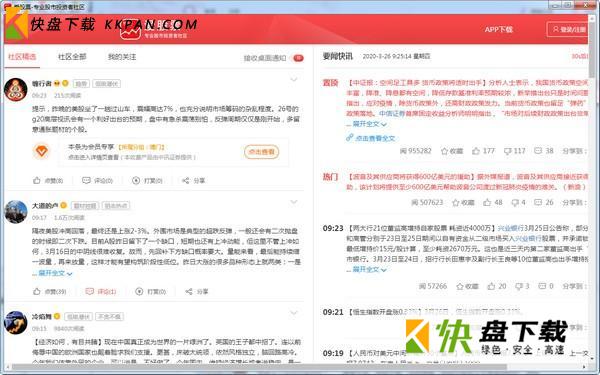Expand 展开全文 on the 09:23 news item
The width and height of the screenshot is (600, 375).
(370, 269)
